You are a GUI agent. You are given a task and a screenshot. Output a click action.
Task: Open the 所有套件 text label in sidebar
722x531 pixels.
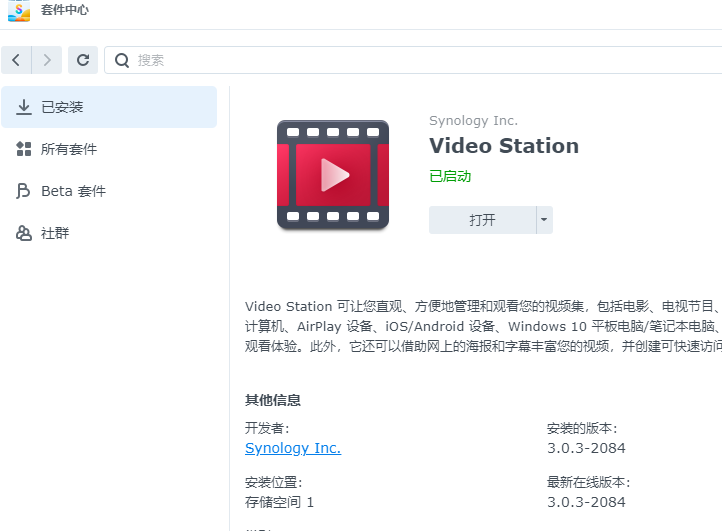point(69,149)
